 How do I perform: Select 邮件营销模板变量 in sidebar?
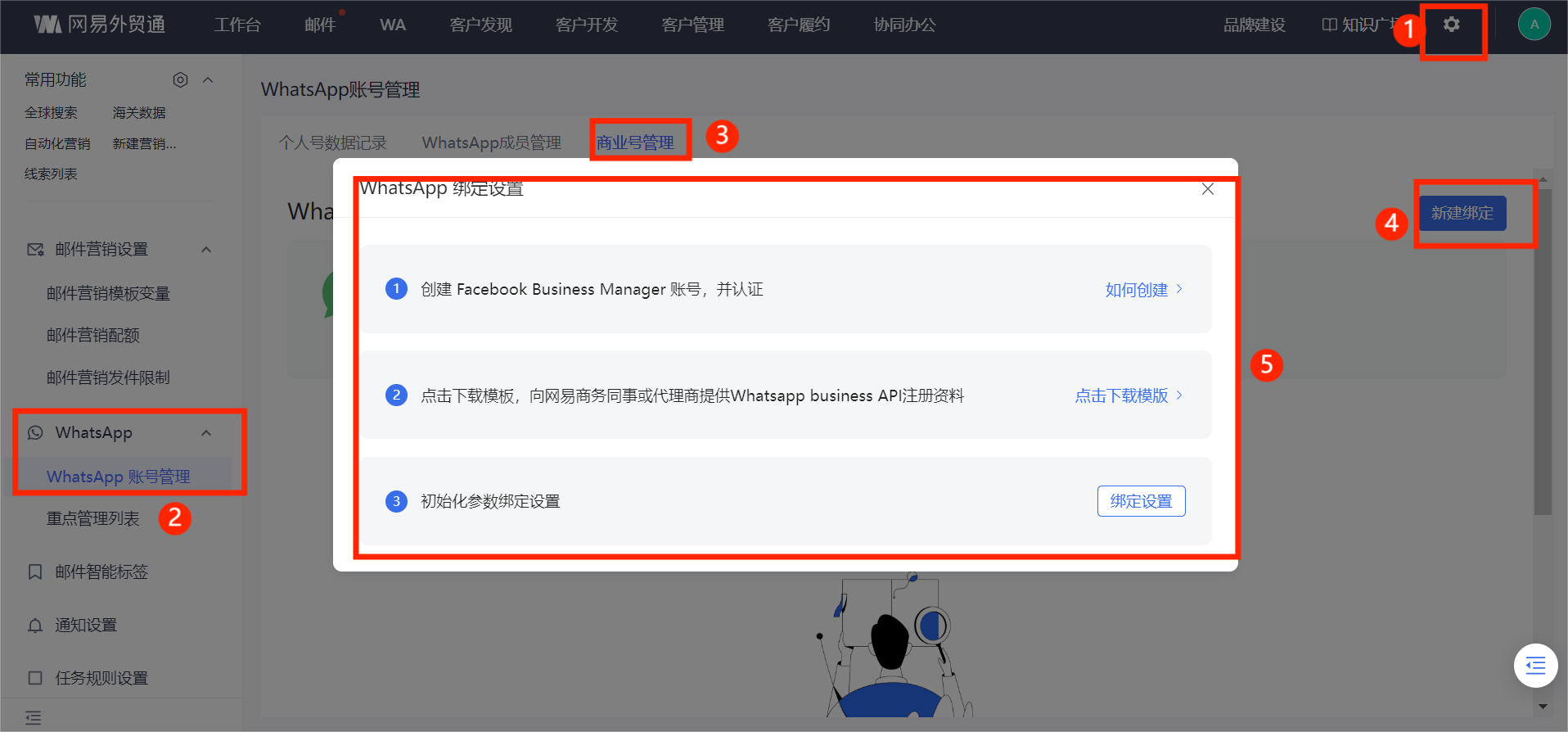pos(108,293)
